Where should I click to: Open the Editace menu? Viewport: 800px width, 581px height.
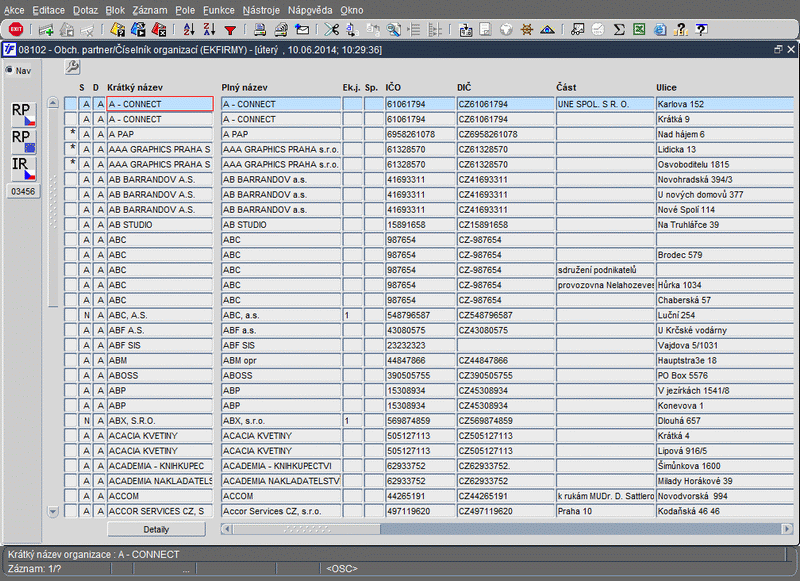coord(48,10)
